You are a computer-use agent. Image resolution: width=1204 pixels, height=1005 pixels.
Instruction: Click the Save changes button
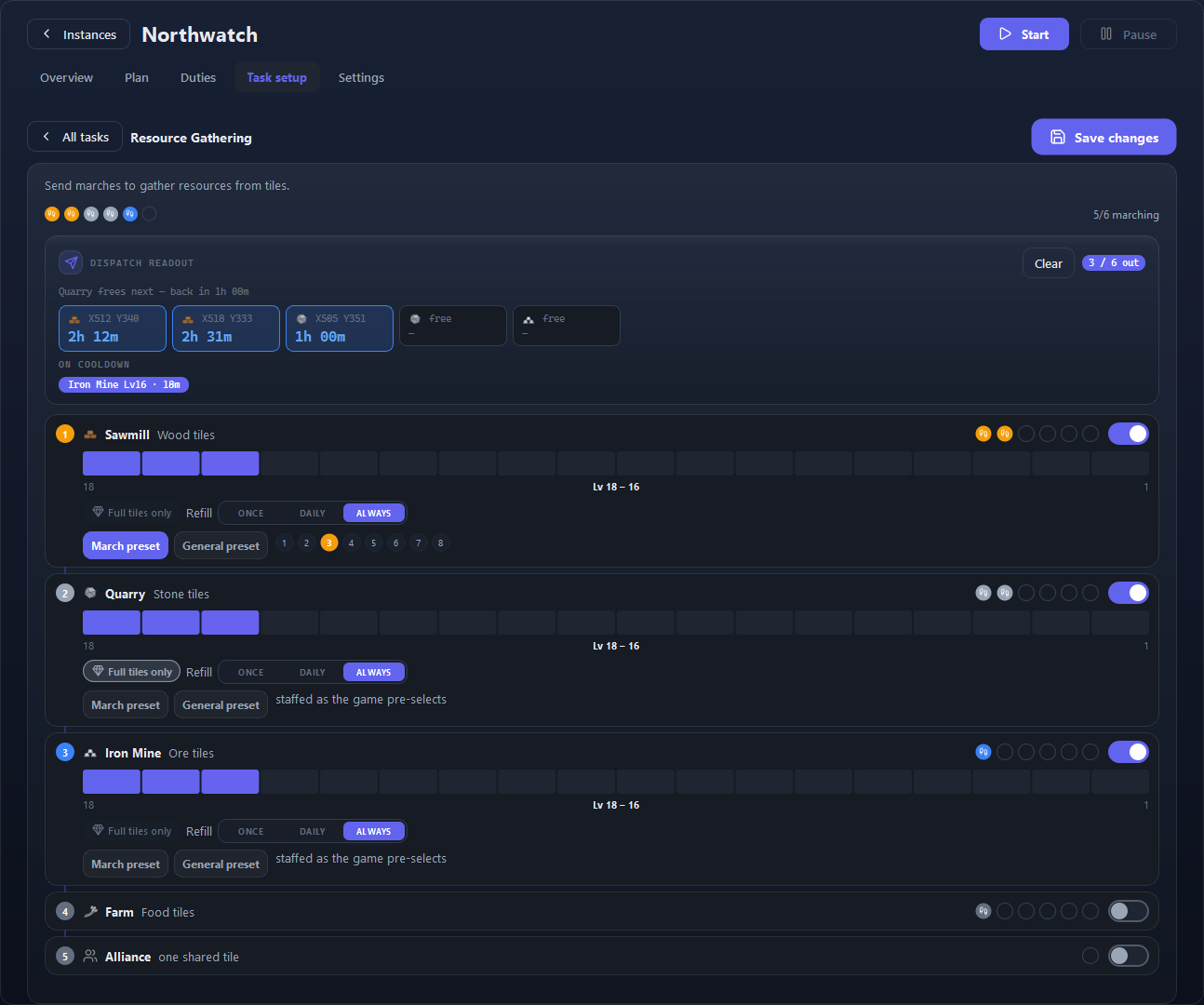(1104, 137)
